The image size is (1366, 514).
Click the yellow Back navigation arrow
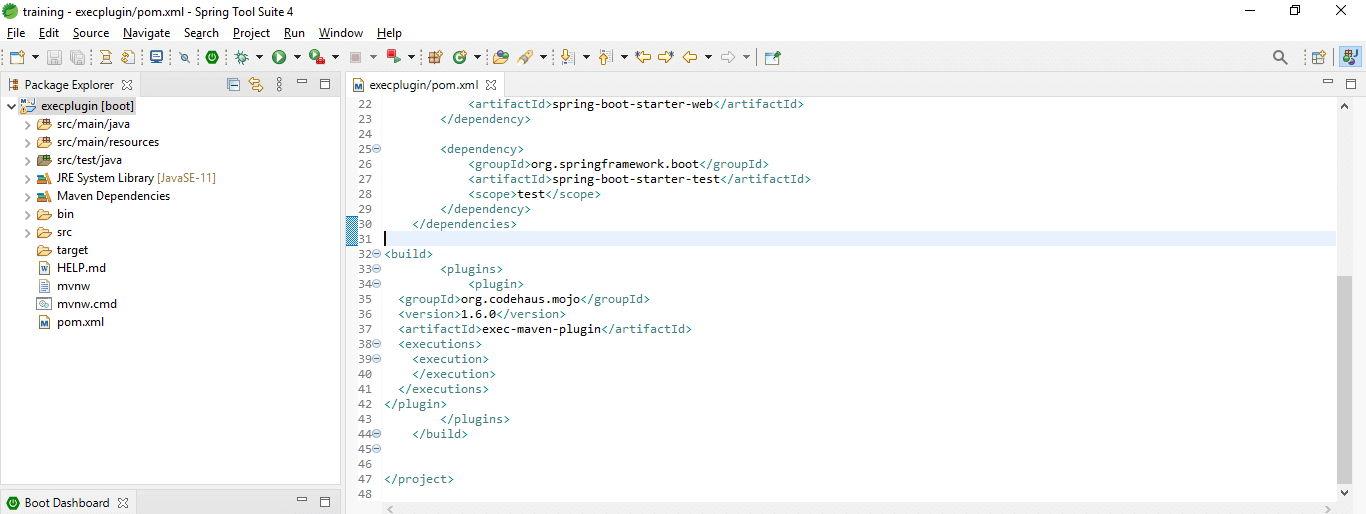689,58
